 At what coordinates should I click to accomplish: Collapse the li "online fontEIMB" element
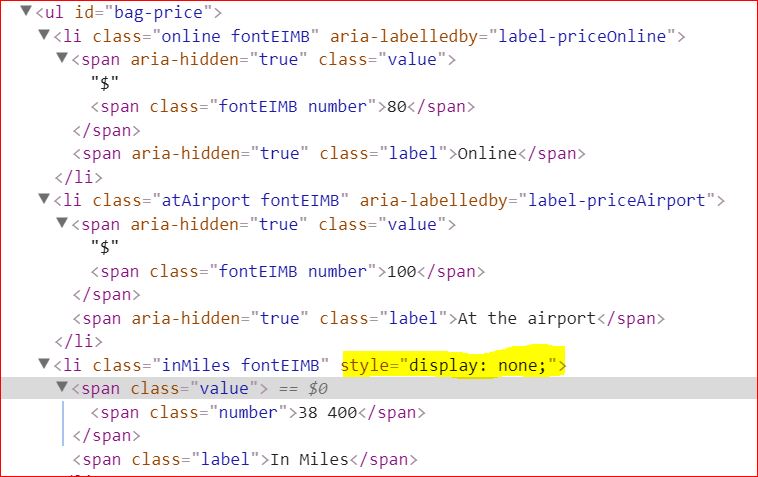pyautogui.click(x=44, y=37)
